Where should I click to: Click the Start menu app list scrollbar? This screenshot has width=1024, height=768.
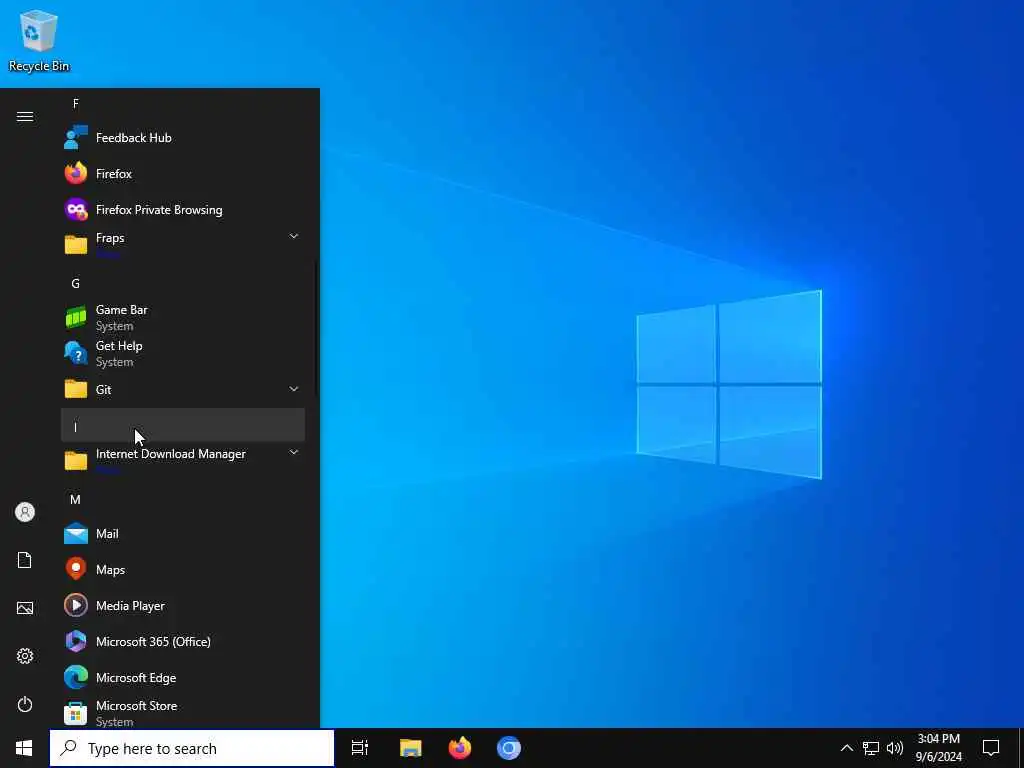pos(317,328)
